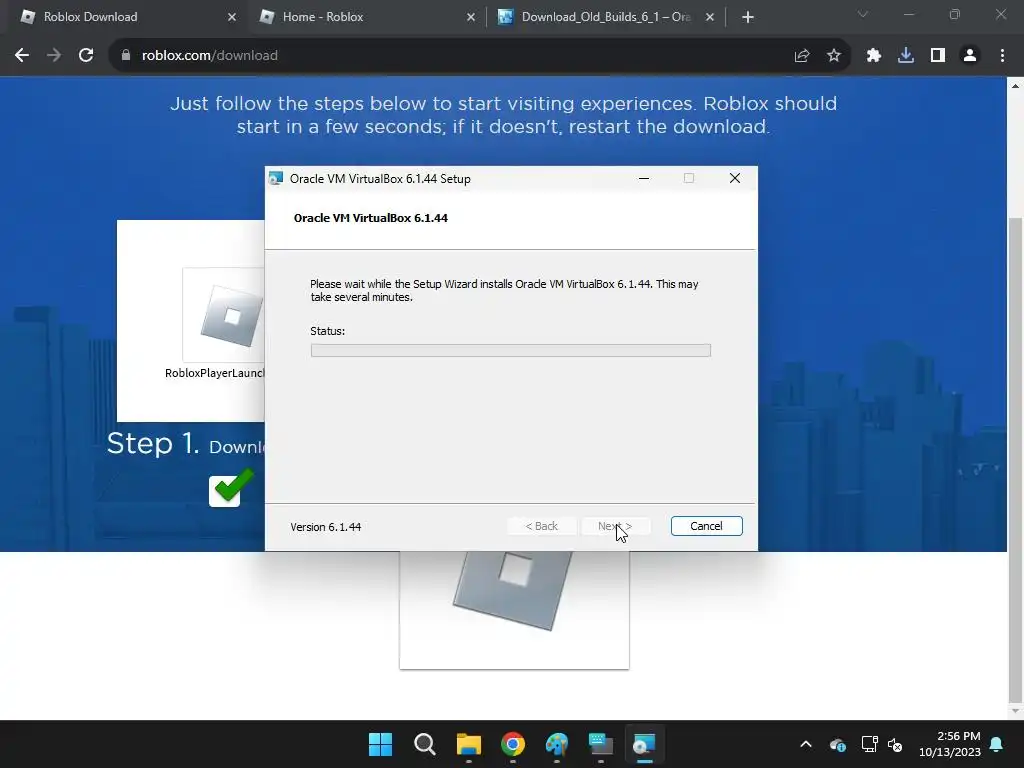This screenshot has height=768, width=1024.
Task: Click the muted volume tray icon
Action: tap(895, 744)
